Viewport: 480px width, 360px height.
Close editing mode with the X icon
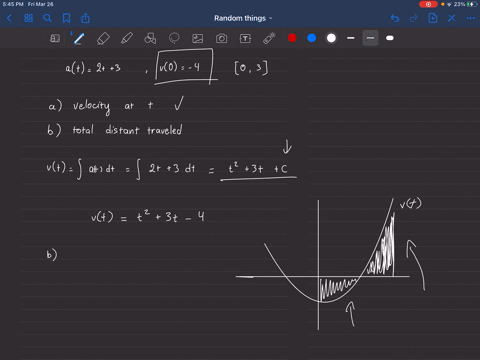pos(451,18)
